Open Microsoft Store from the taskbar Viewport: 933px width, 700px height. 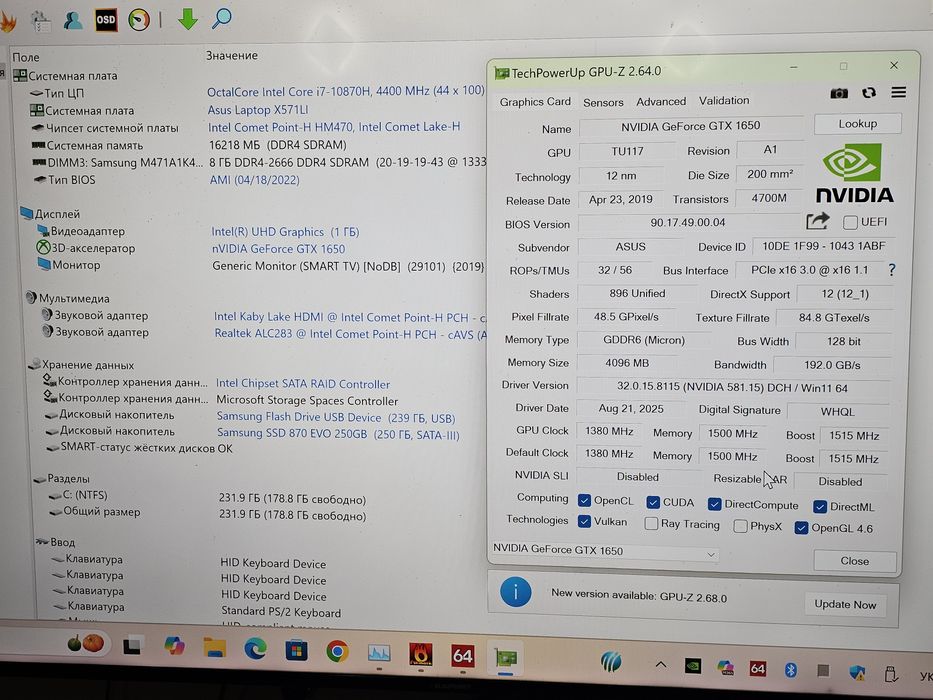coord(296,651)
